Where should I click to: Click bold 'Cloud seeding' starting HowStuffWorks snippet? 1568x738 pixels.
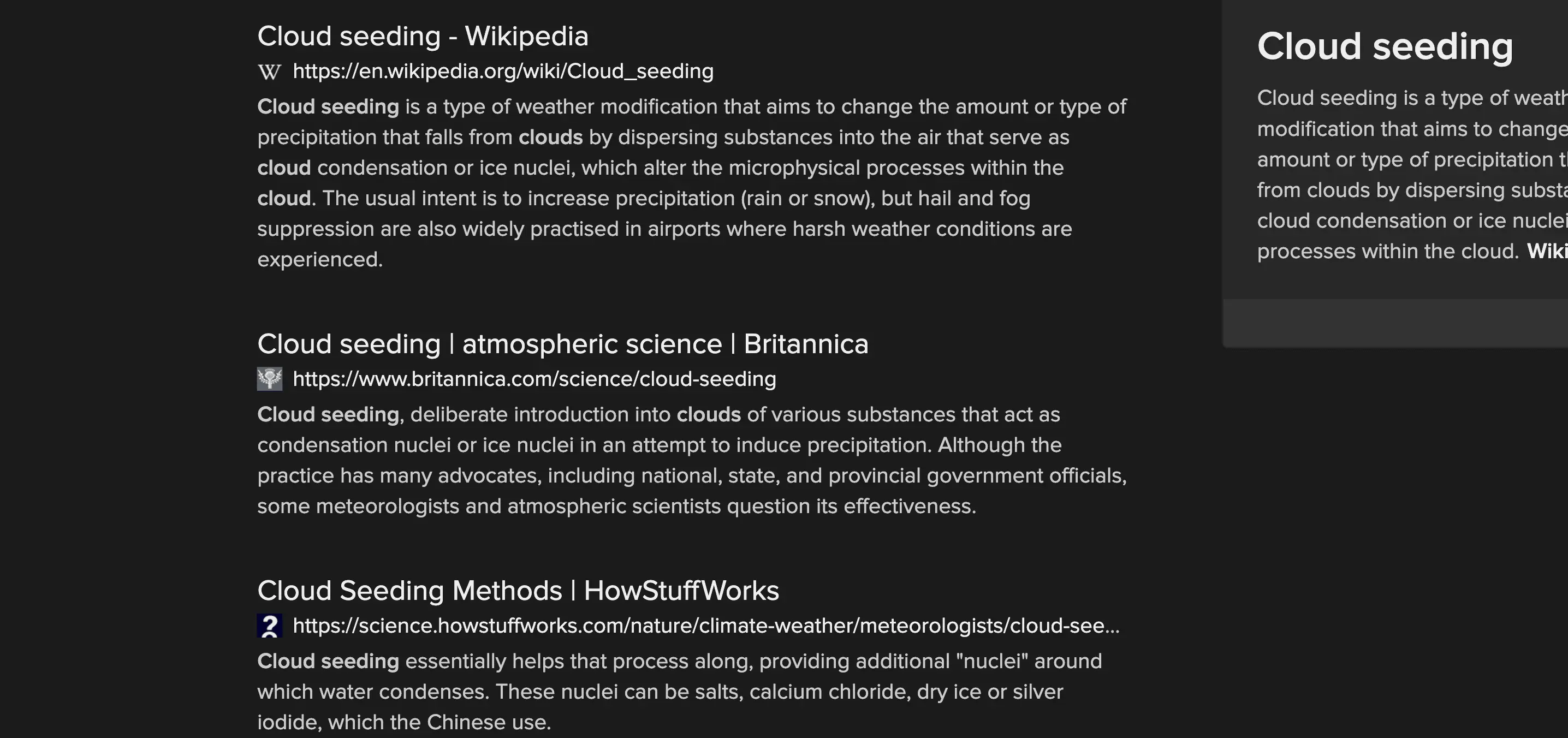pos(328,662)
